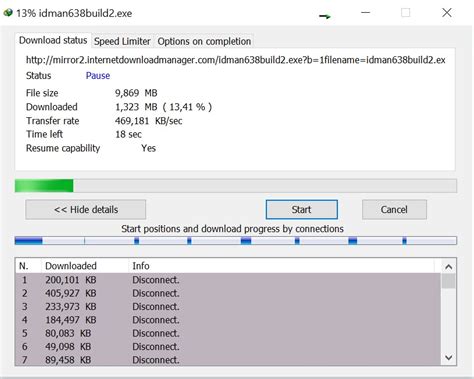Open the Speed Limiter tab
Viewport: 474px width, 379px height.
(x=122, y=41)
